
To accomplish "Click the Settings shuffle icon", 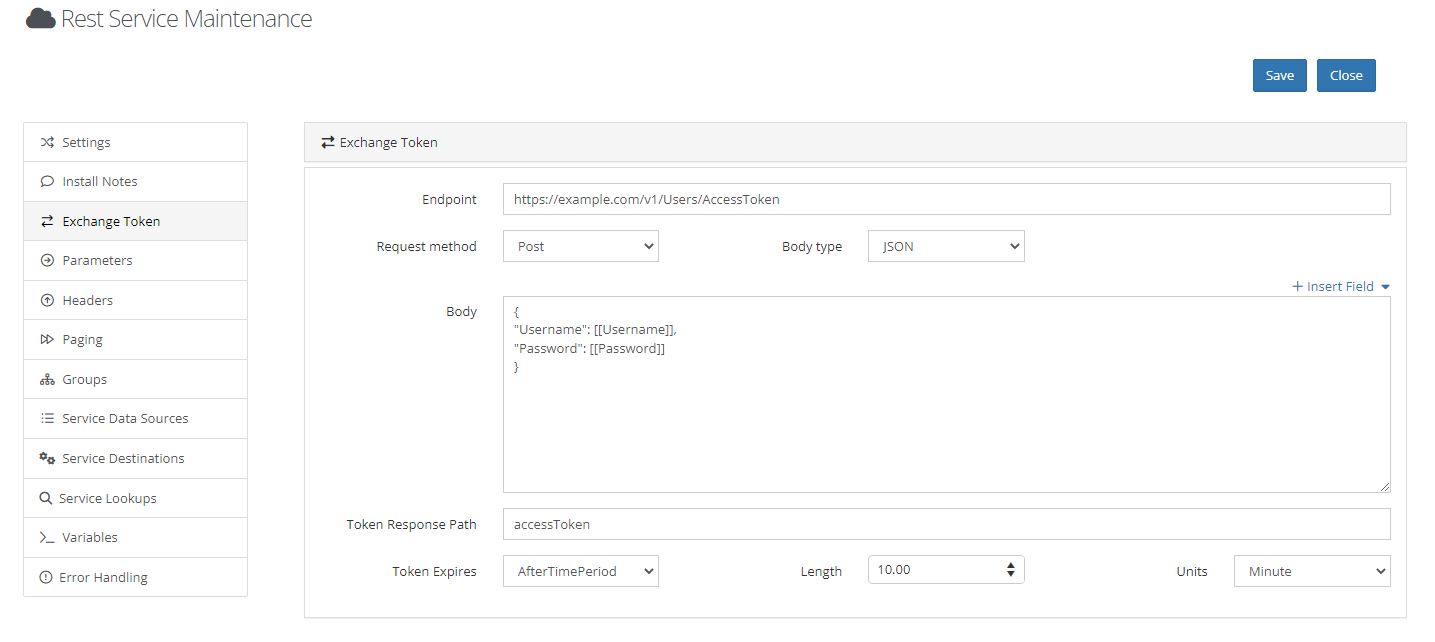I will tap(47, 142).
